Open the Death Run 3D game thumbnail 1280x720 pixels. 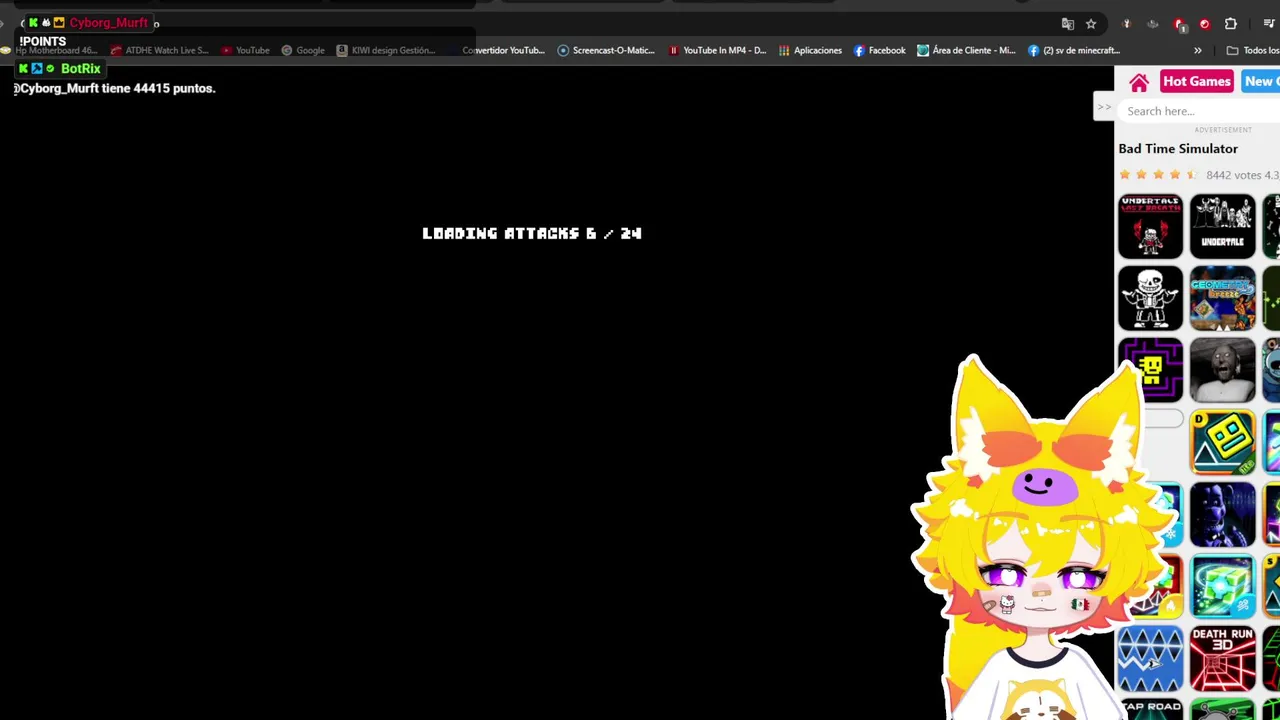point(1222,658)
